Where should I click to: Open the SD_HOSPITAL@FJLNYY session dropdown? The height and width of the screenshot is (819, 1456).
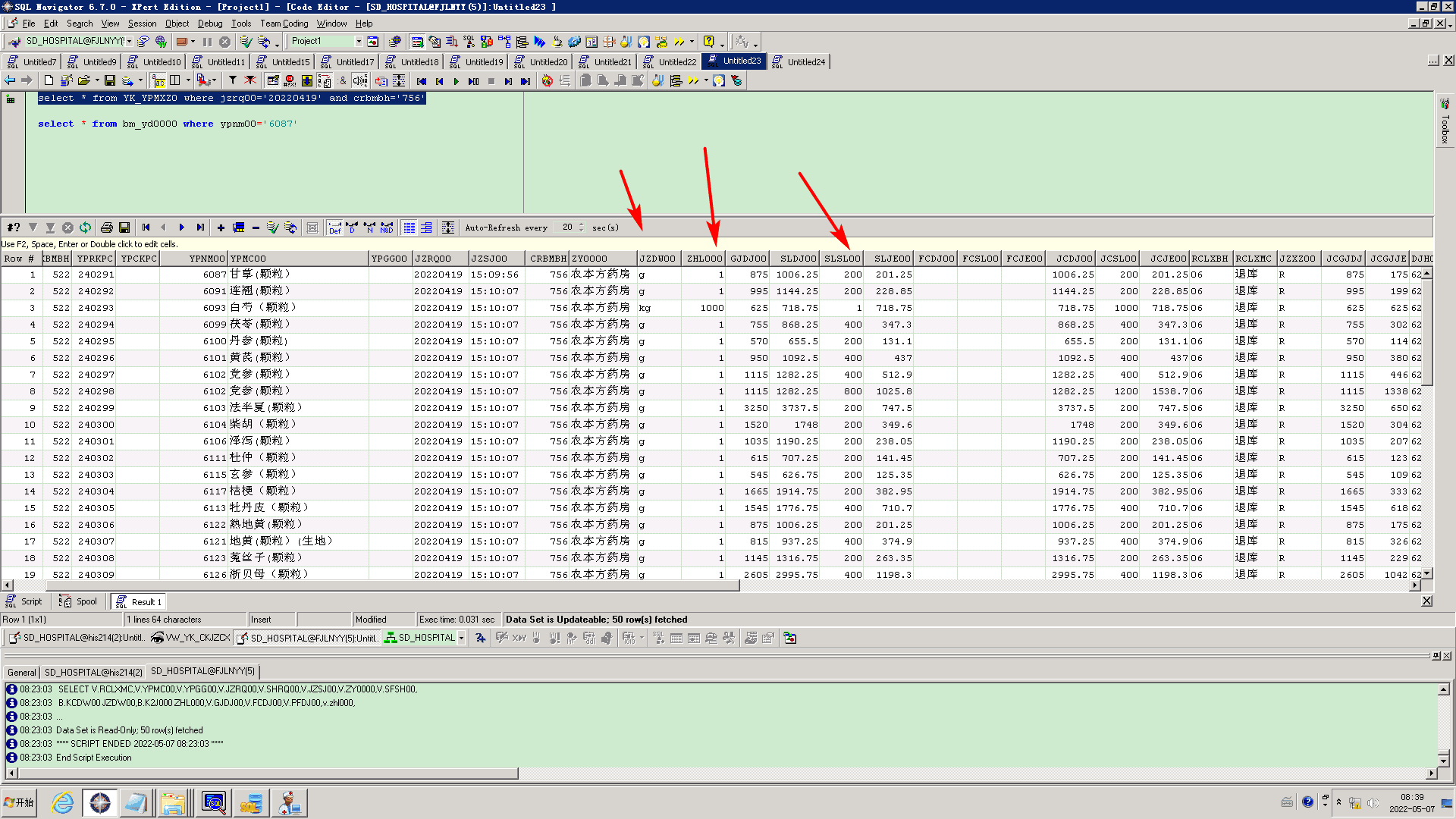[130, 42]
